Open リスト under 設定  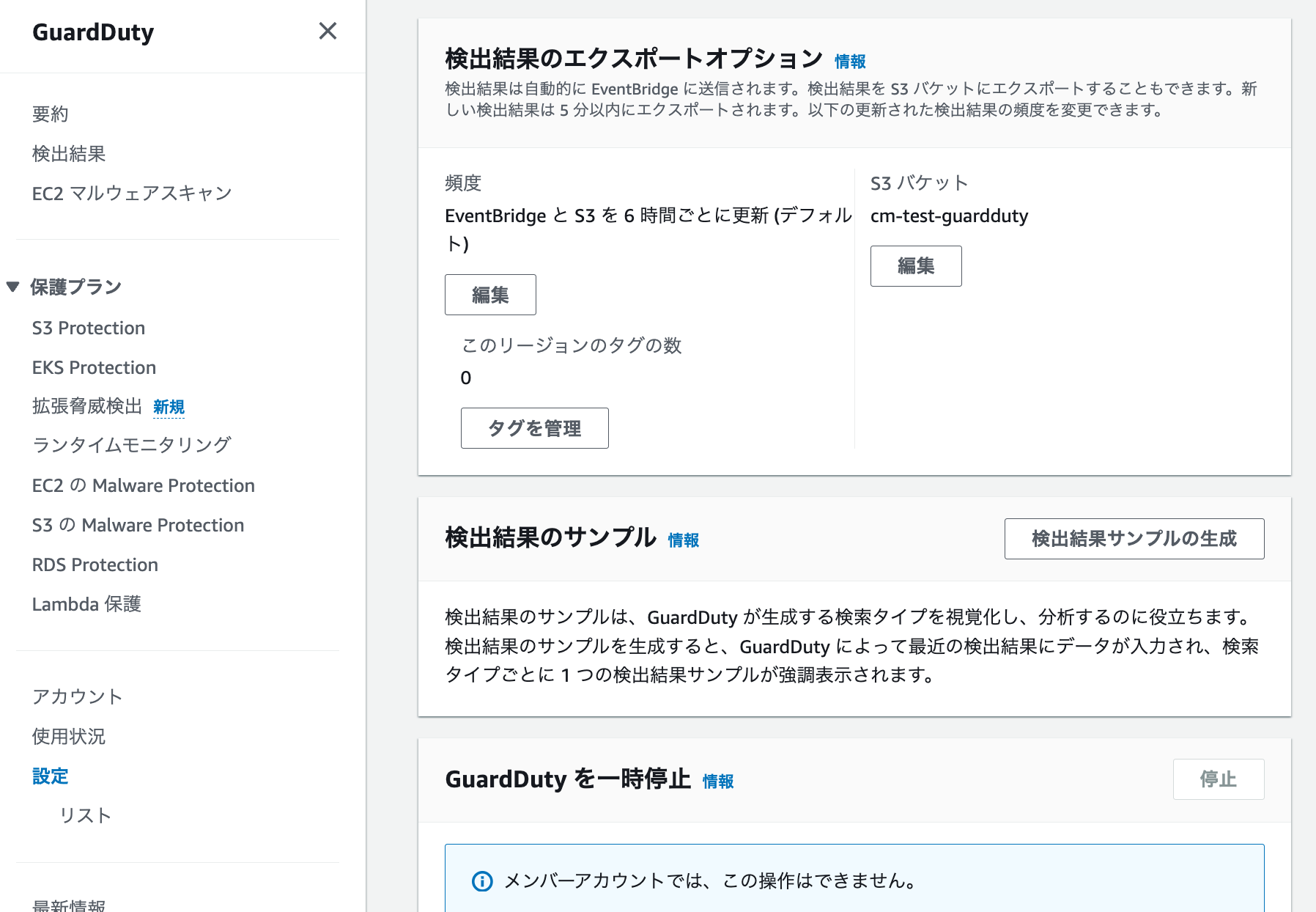tap(85, 815)
